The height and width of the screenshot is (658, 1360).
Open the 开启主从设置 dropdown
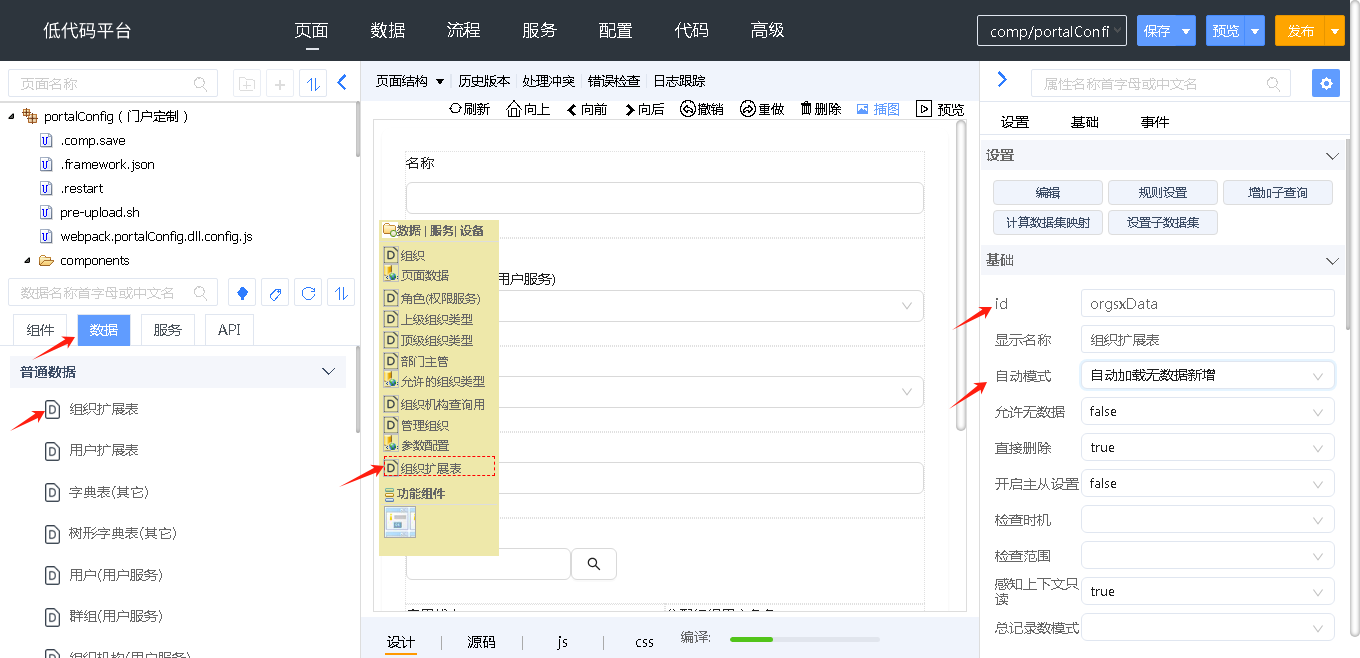(x=1208, y=483)
